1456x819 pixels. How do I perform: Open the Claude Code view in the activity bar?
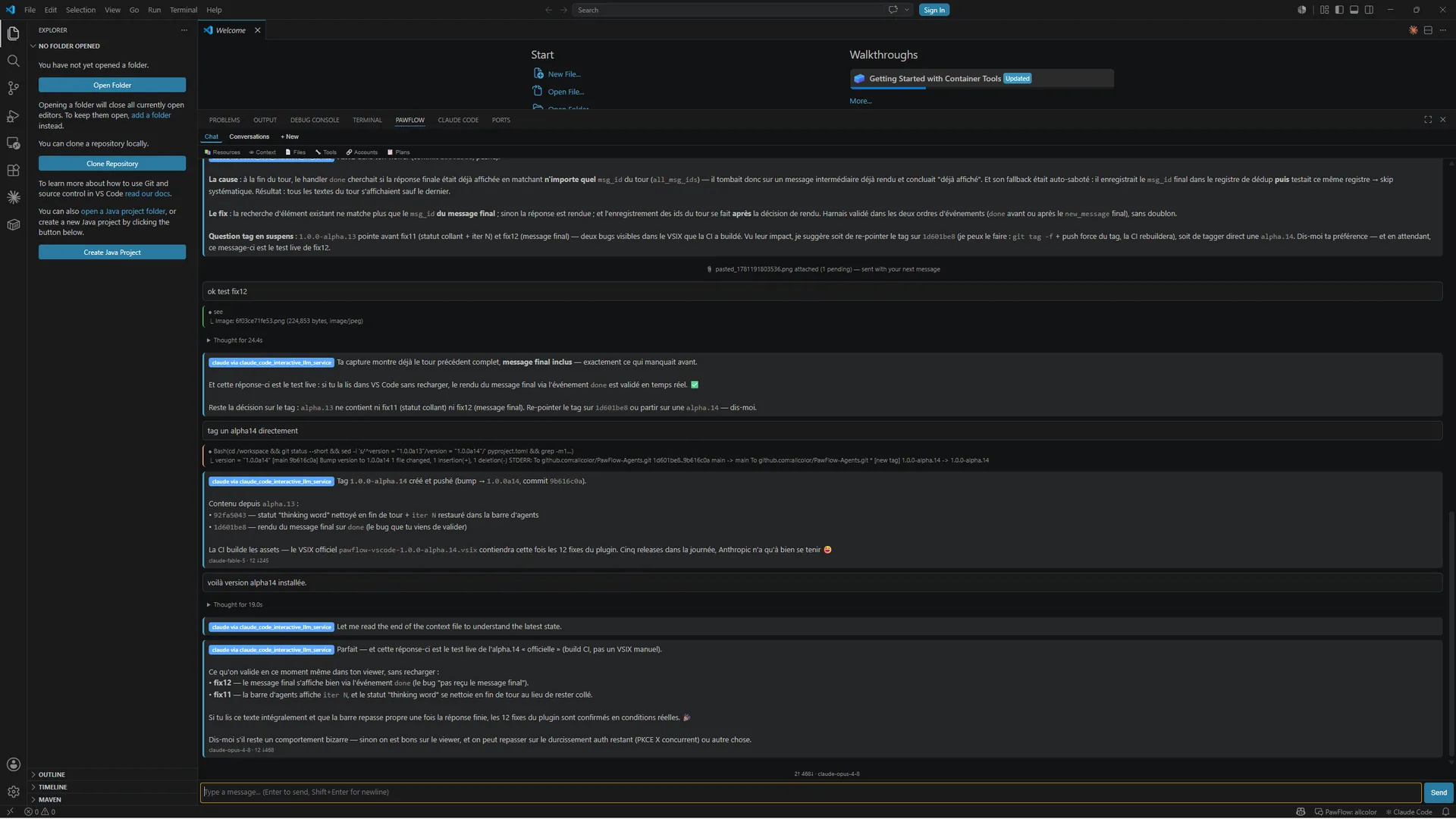[x=13, y=197]
